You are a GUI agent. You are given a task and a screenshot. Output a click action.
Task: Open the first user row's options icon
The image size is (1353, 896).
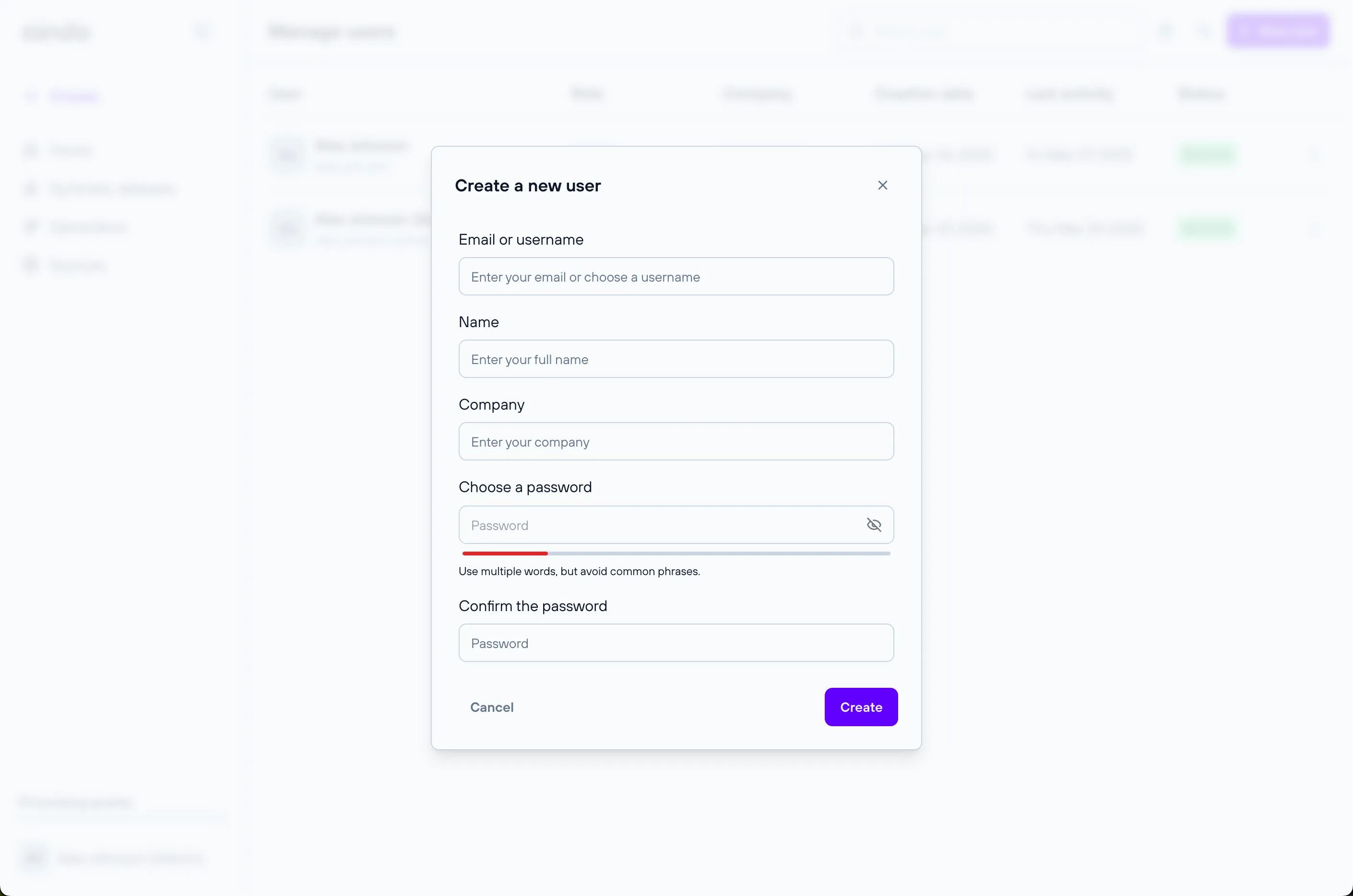click(x=1314, y=154)
